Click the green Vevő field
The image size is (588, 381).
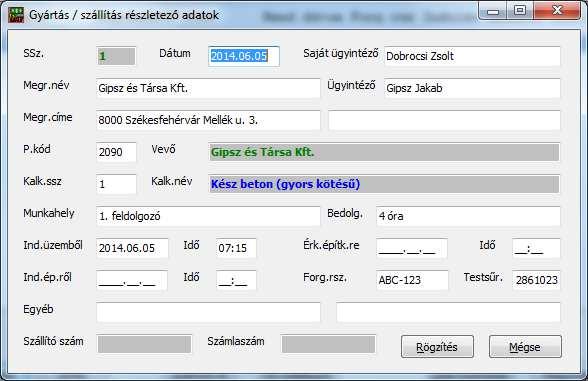384,152
